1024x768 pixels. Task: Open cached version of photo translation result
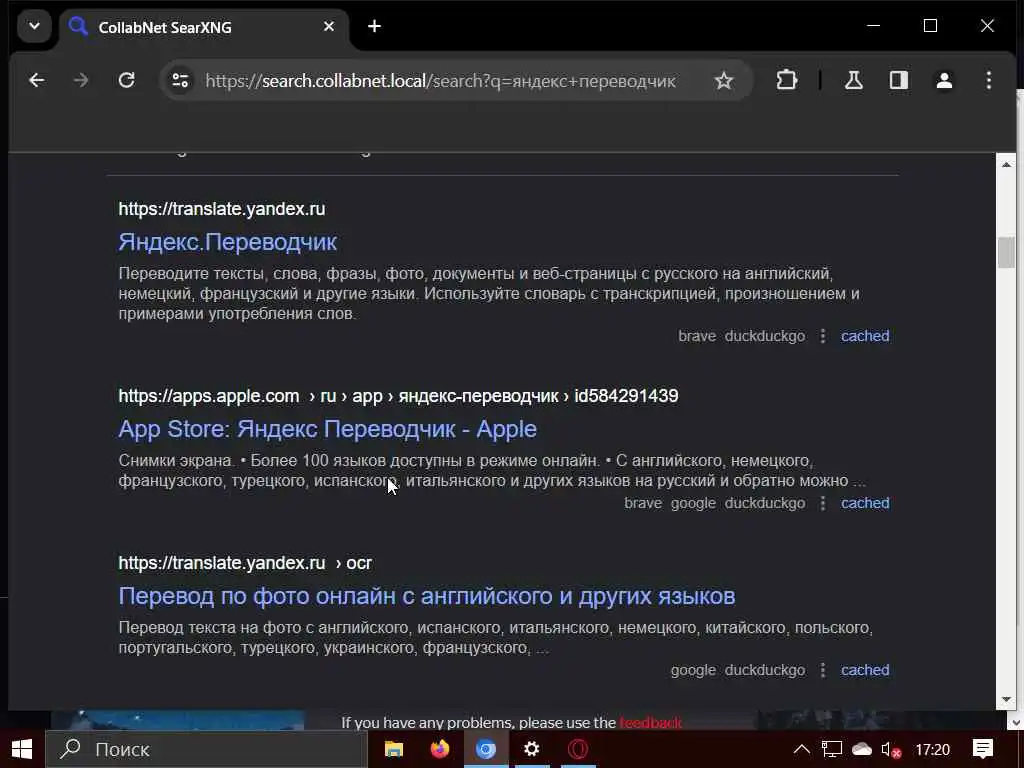coord(865,670)
